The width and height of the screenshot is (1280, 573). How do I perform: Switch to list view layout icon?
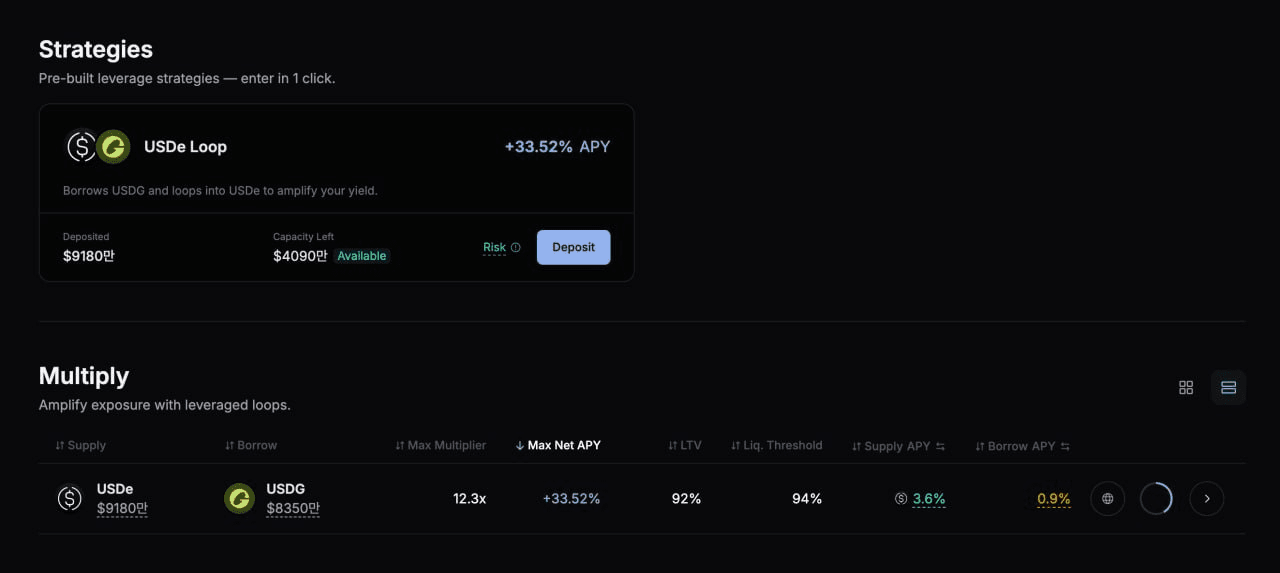pos(1228,387)
